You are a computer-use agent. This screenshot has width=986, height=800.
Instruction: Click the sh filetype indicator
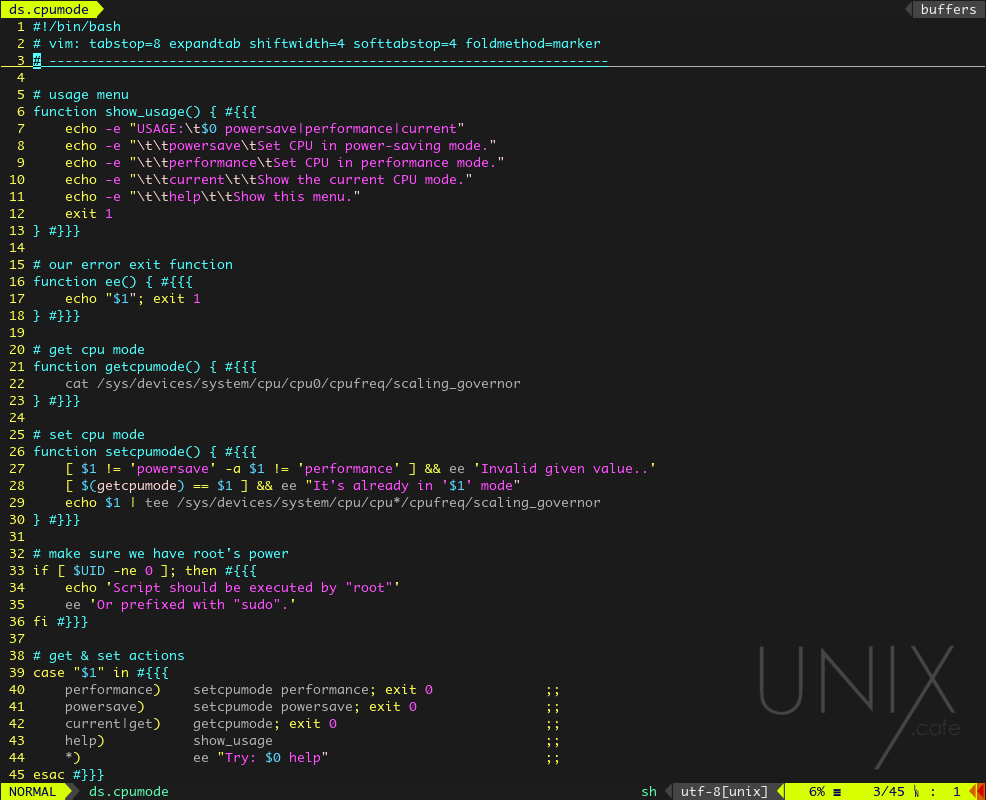(x=648, y=791)
